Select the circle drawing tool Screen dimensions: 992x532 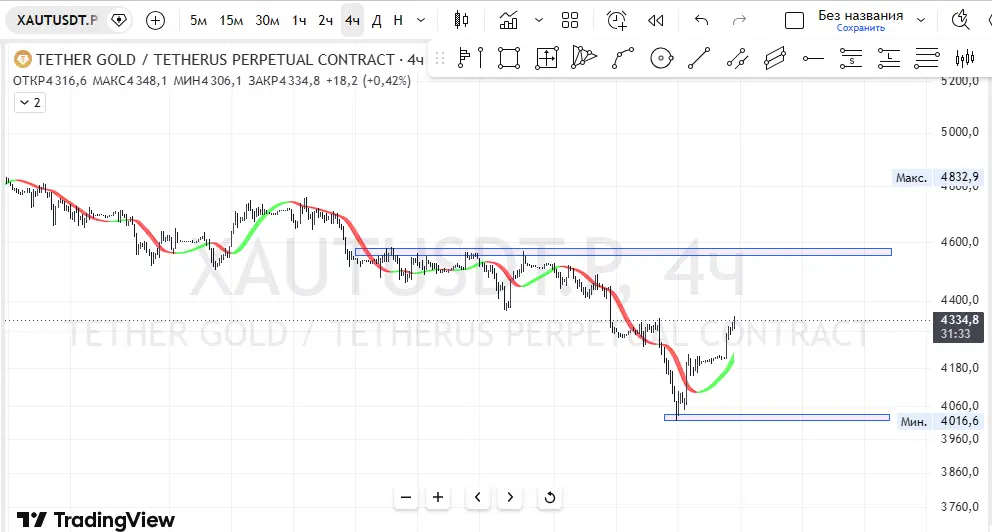(x=661, y=58)
